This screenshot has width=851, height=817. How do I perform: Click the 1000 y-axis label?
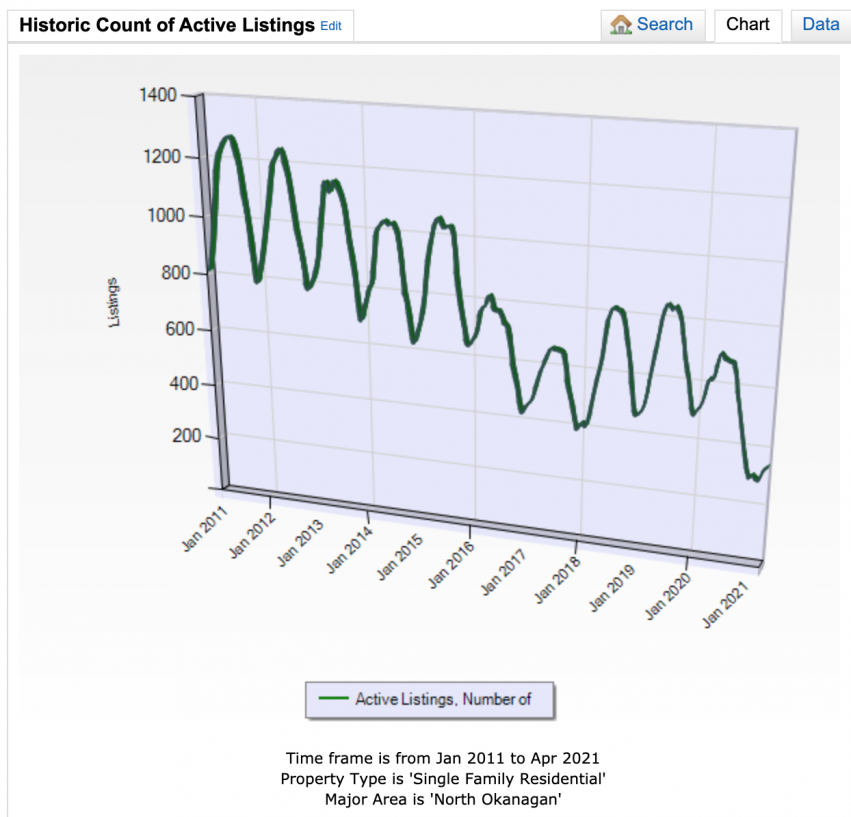click(x=166, y=216)
